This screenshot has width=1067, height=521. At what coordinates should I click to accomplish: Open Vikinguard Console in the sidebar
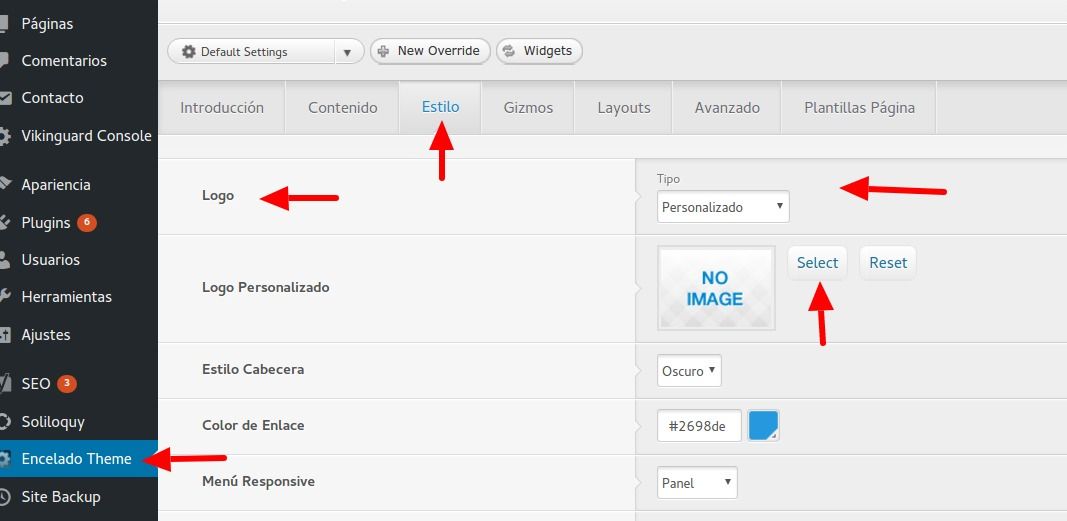coord(86,136)
